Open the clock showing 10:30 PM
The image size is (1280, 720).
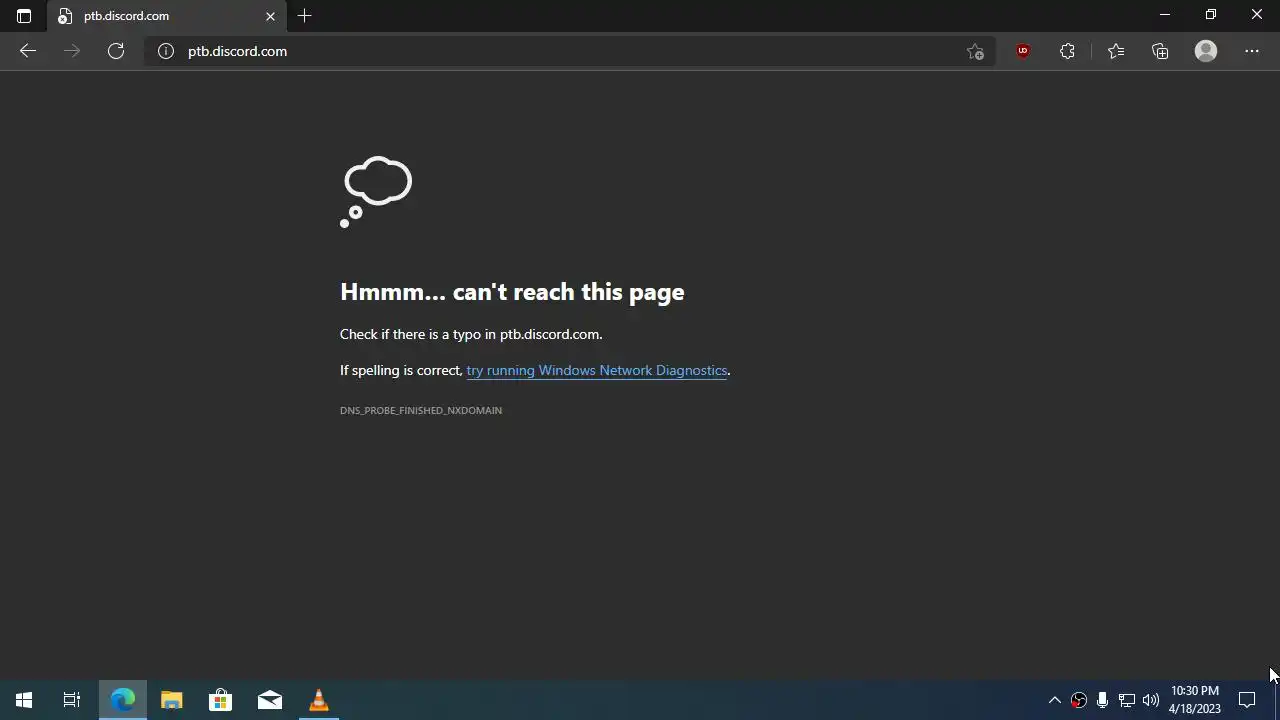pyautogui.click(x=1195, y=700)
